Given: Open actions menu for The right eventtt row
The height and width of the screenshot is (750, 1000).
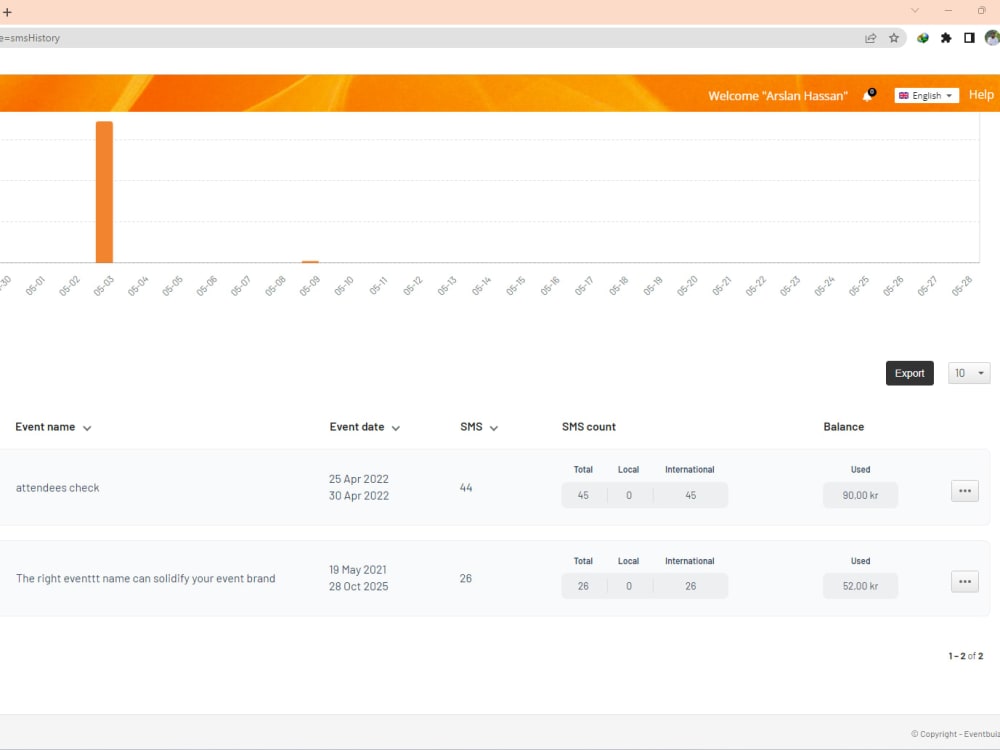Looking at the screenshot, I should click(965, 582).
